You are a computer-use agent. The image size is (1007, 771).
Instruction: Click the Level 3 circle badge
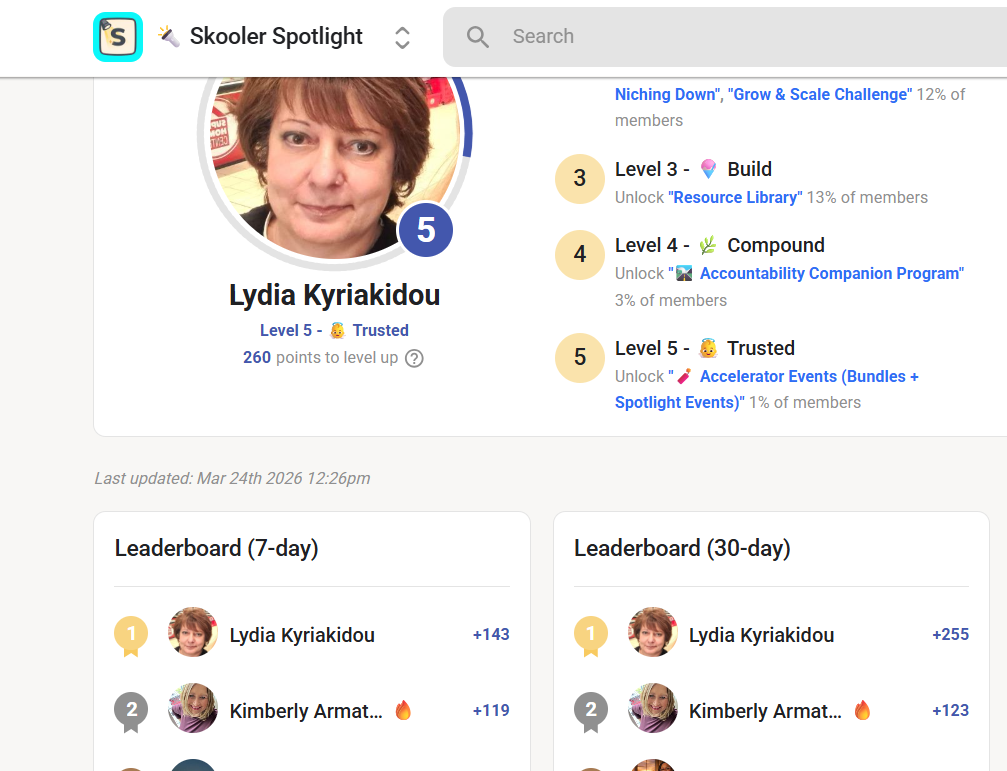[x=580, y=179]
